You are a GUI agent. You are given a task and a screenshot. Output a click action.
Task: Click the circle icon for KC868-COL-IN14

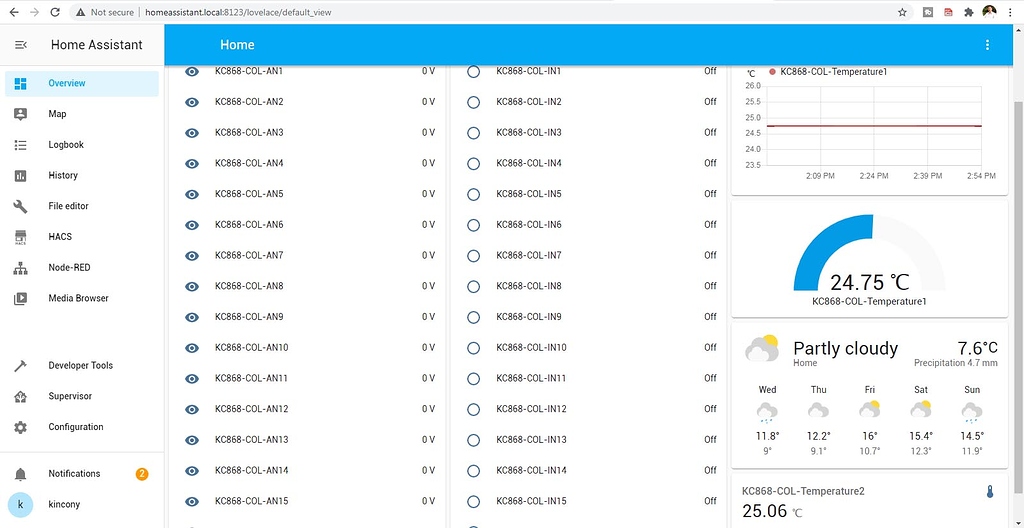click(x=473, y=471)
